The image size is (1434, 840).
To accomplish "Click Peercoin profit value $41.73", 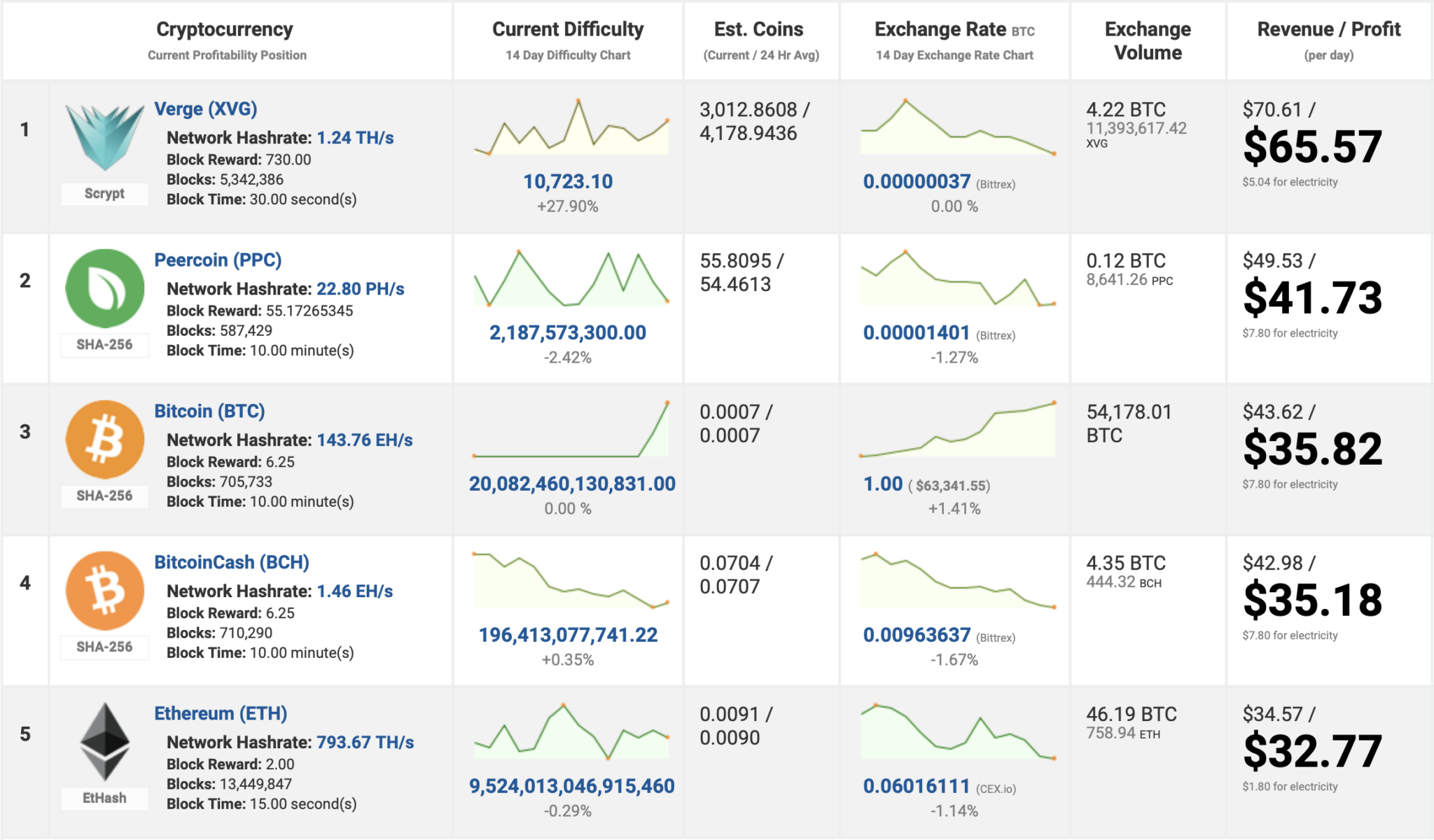I will pos(1313,298).
